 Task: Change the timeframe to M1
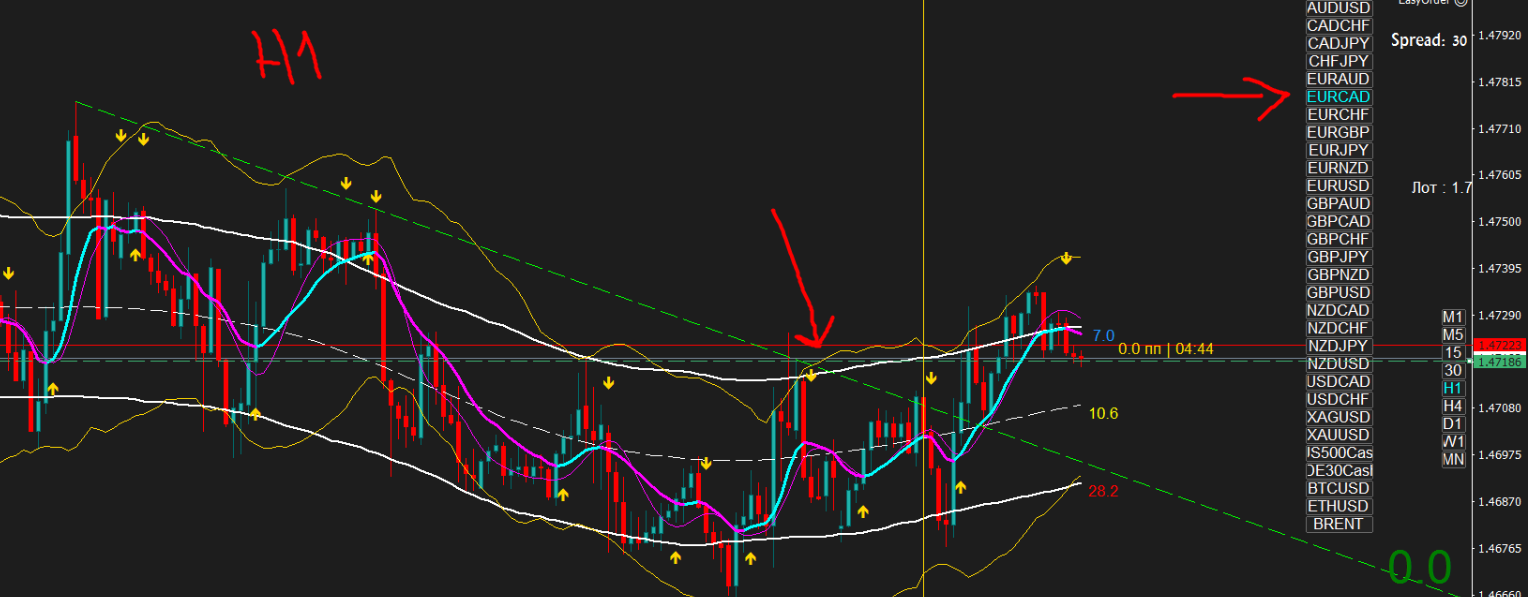1453,316
